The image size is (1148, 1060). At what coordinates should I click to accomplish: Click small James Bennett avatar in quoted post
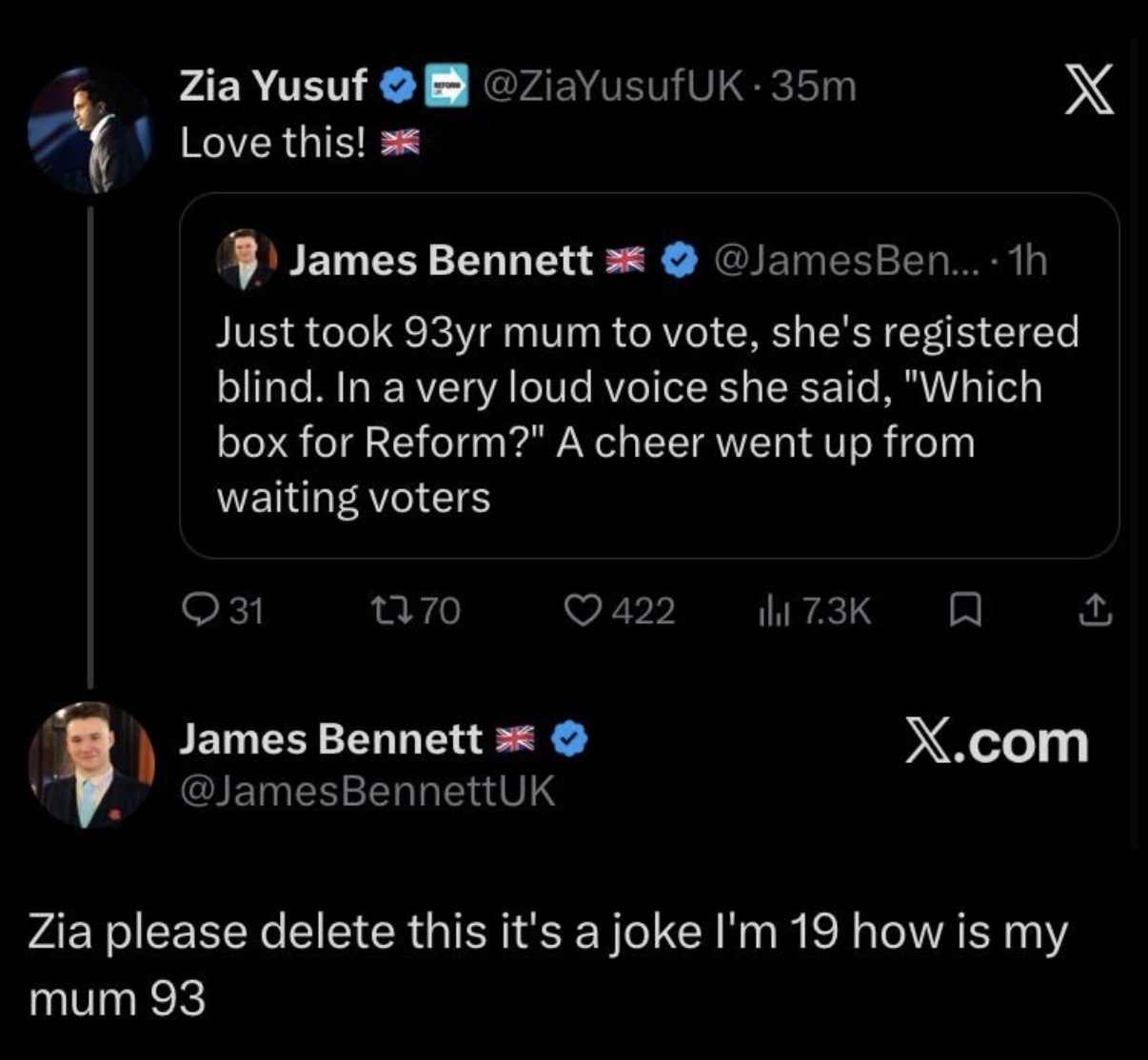[247, 259]
